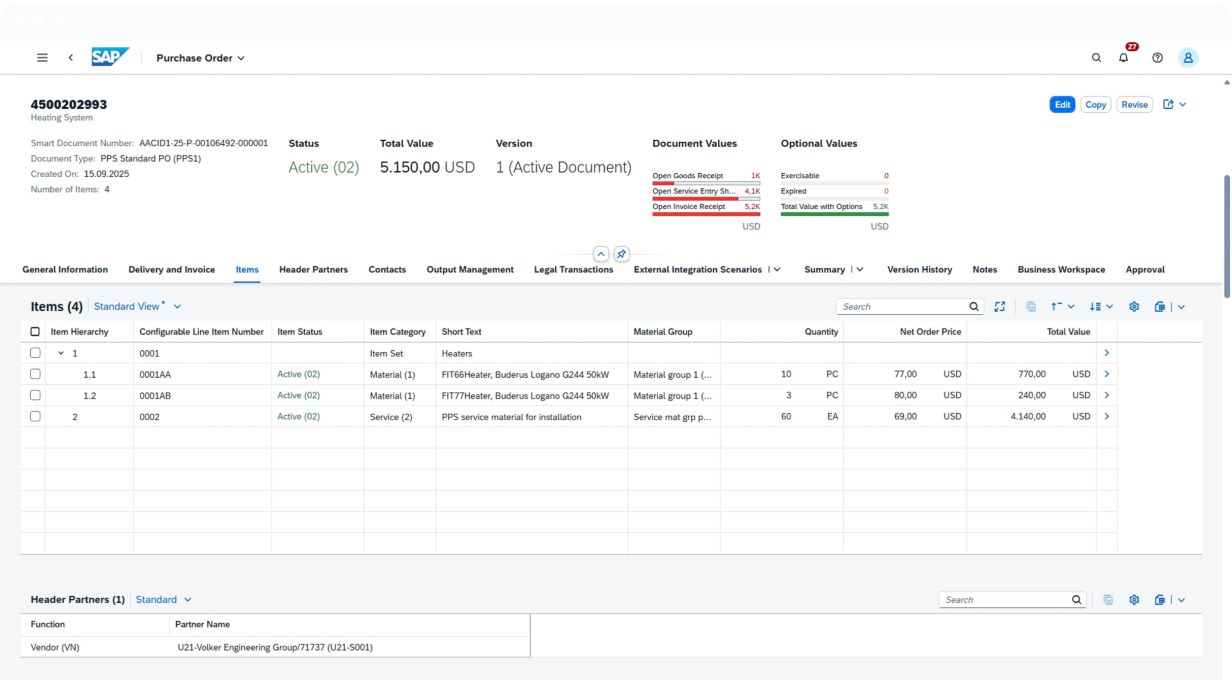This screenshot has height=680, width=1232.
Task: Switch to the Delivery and Invoice tab
Action: [171, 270]
